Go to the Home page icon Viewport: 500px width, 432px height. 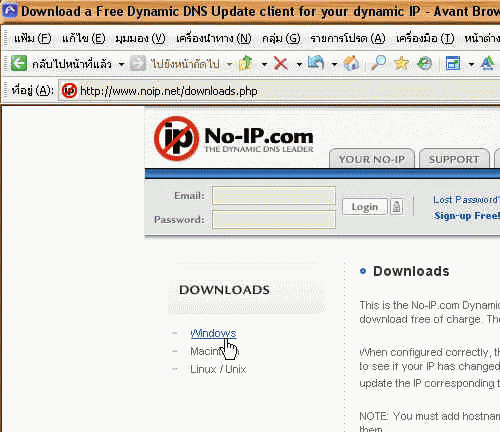point(351,63)
